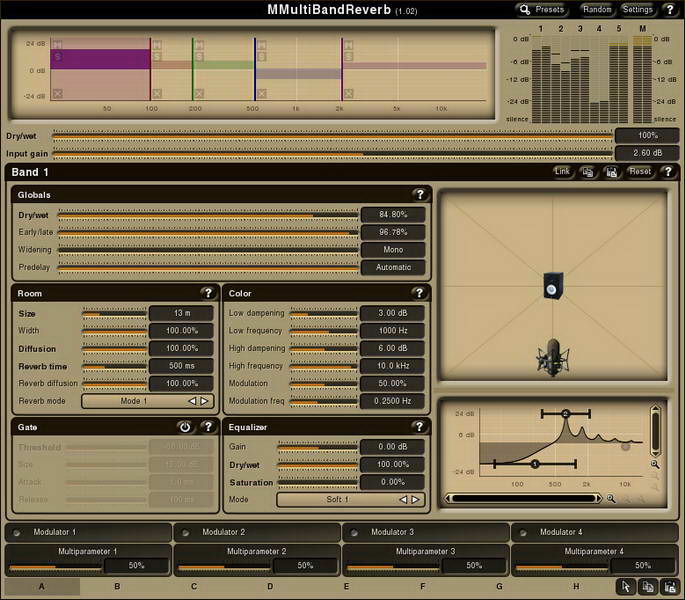Toggle the Band 1 Link button

[563, 172]
